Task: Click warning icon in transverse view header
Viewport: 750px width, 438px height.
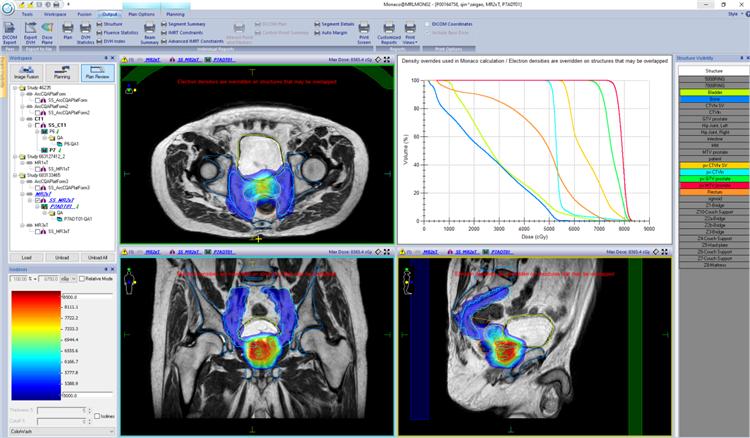Action: (x=124, y=60)
